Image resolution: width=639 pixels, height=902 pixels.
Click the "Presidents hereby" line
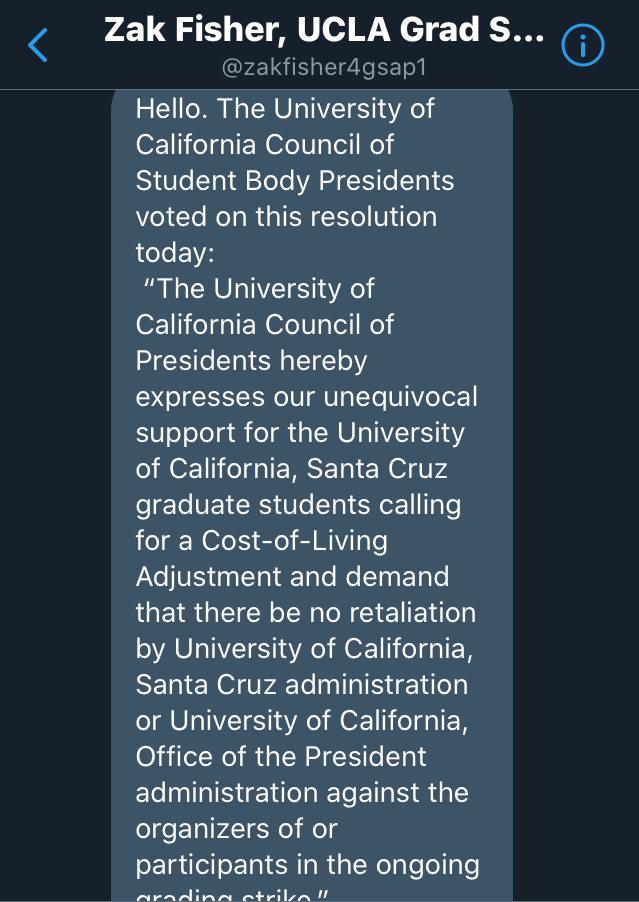coord(252,361)
